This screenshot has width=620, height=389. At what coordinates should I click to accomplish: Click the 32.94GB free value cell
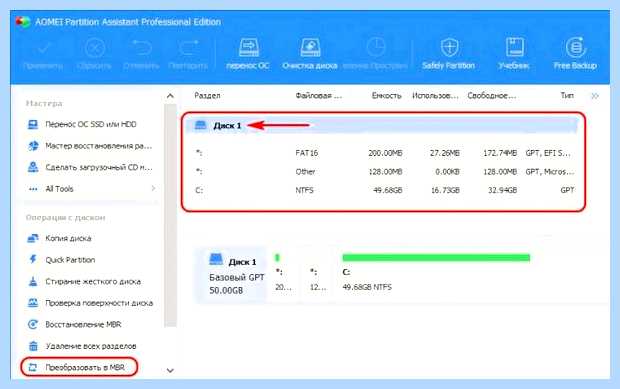point(502,190)
